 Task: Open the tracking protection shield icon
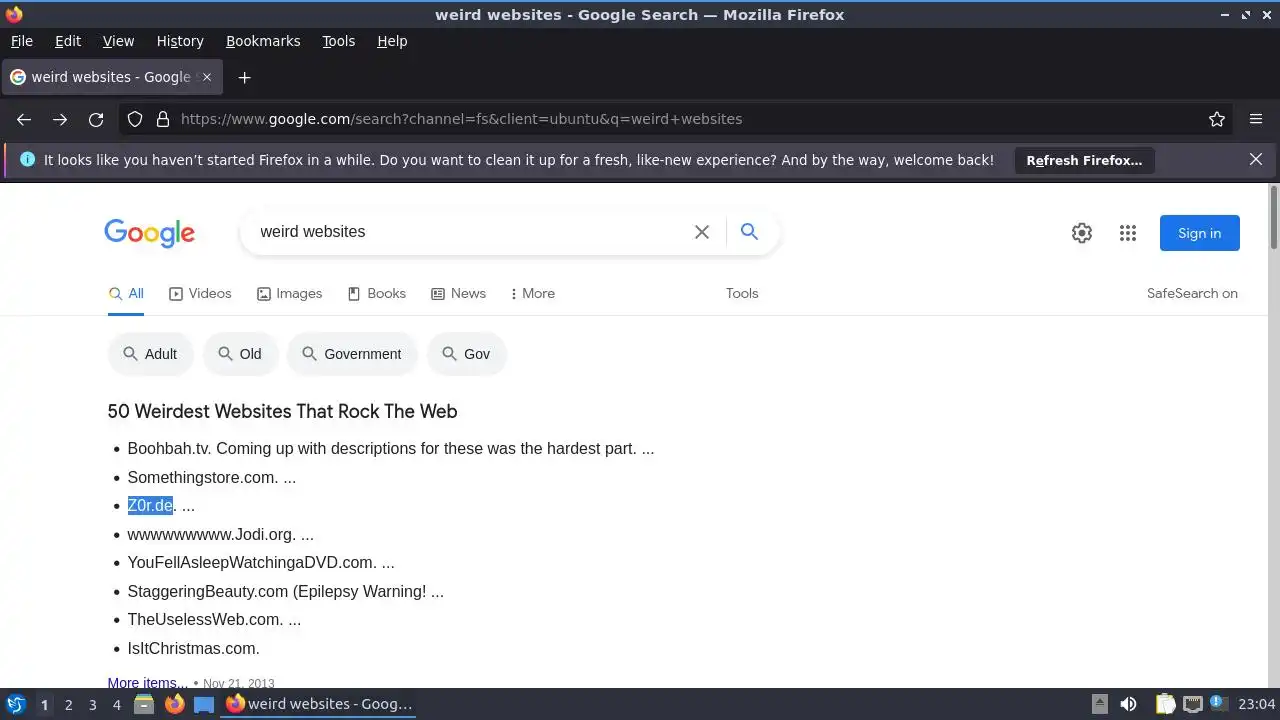tap(135, 119)
